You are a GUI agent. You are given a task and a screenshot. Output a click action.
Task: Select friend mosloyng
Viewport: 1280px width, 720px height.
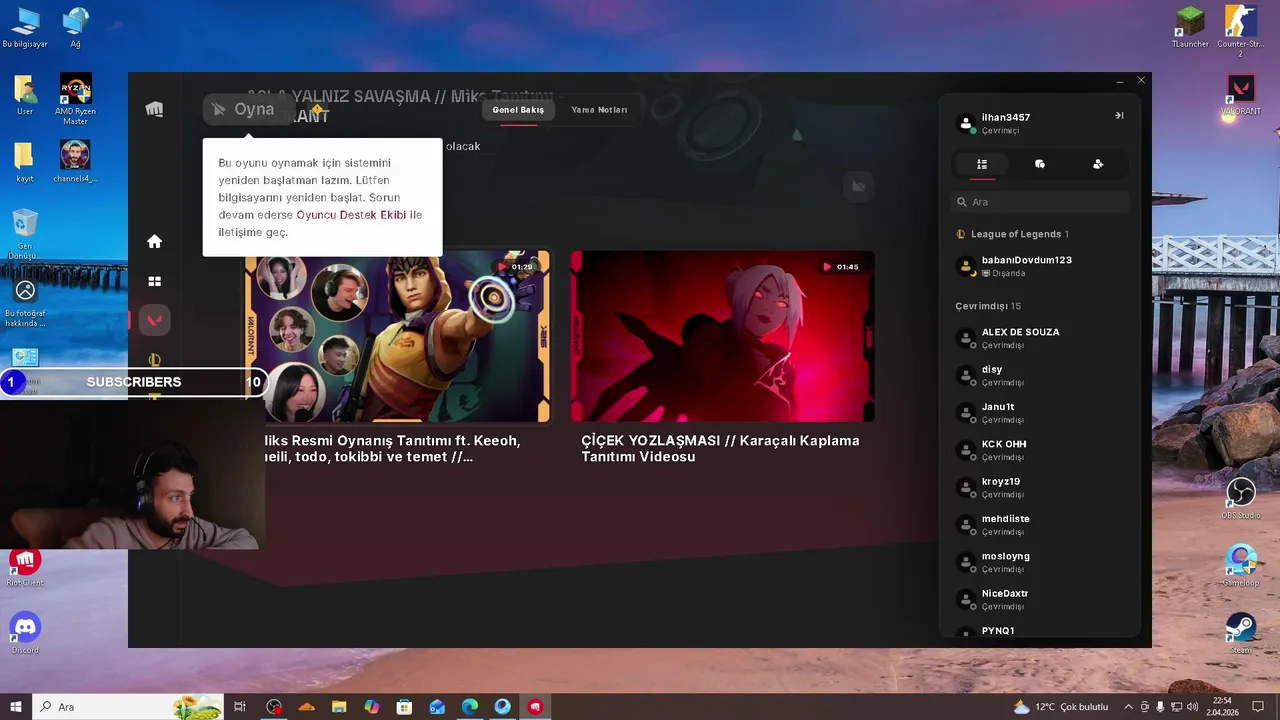tap(1040, 562)
